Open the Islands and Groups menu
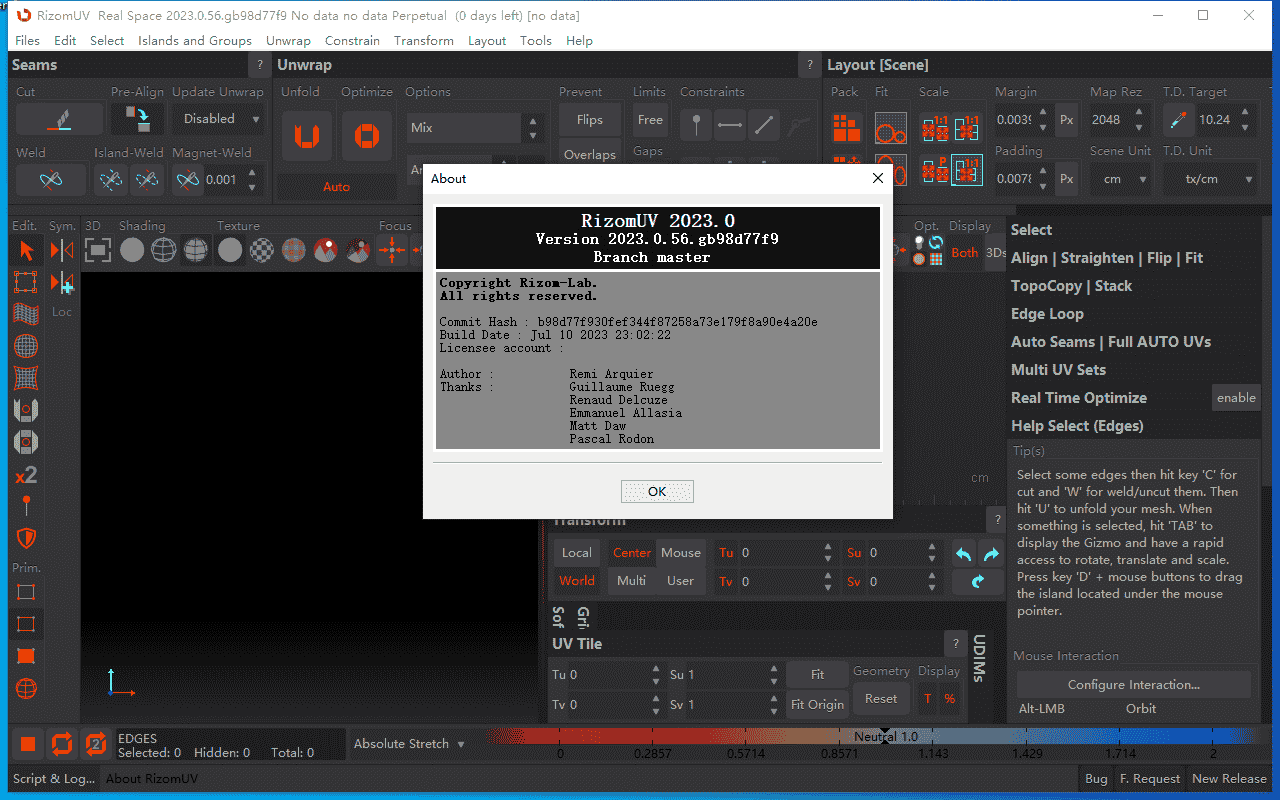 (x=195, y=41)
